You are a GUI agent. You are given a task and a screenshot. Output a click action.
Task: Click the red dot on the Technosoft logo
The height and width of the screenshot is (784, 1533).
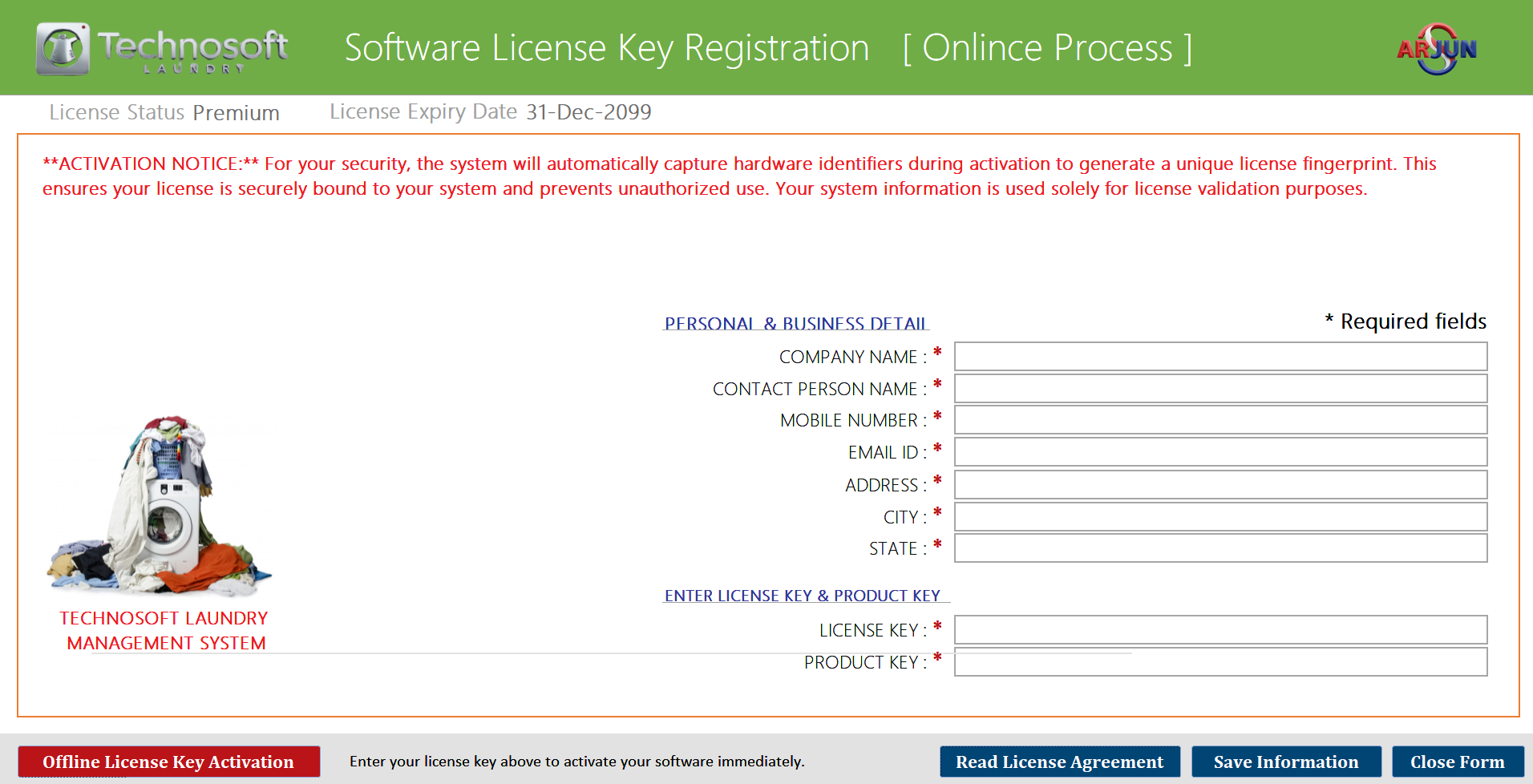(x=82, y=26)
